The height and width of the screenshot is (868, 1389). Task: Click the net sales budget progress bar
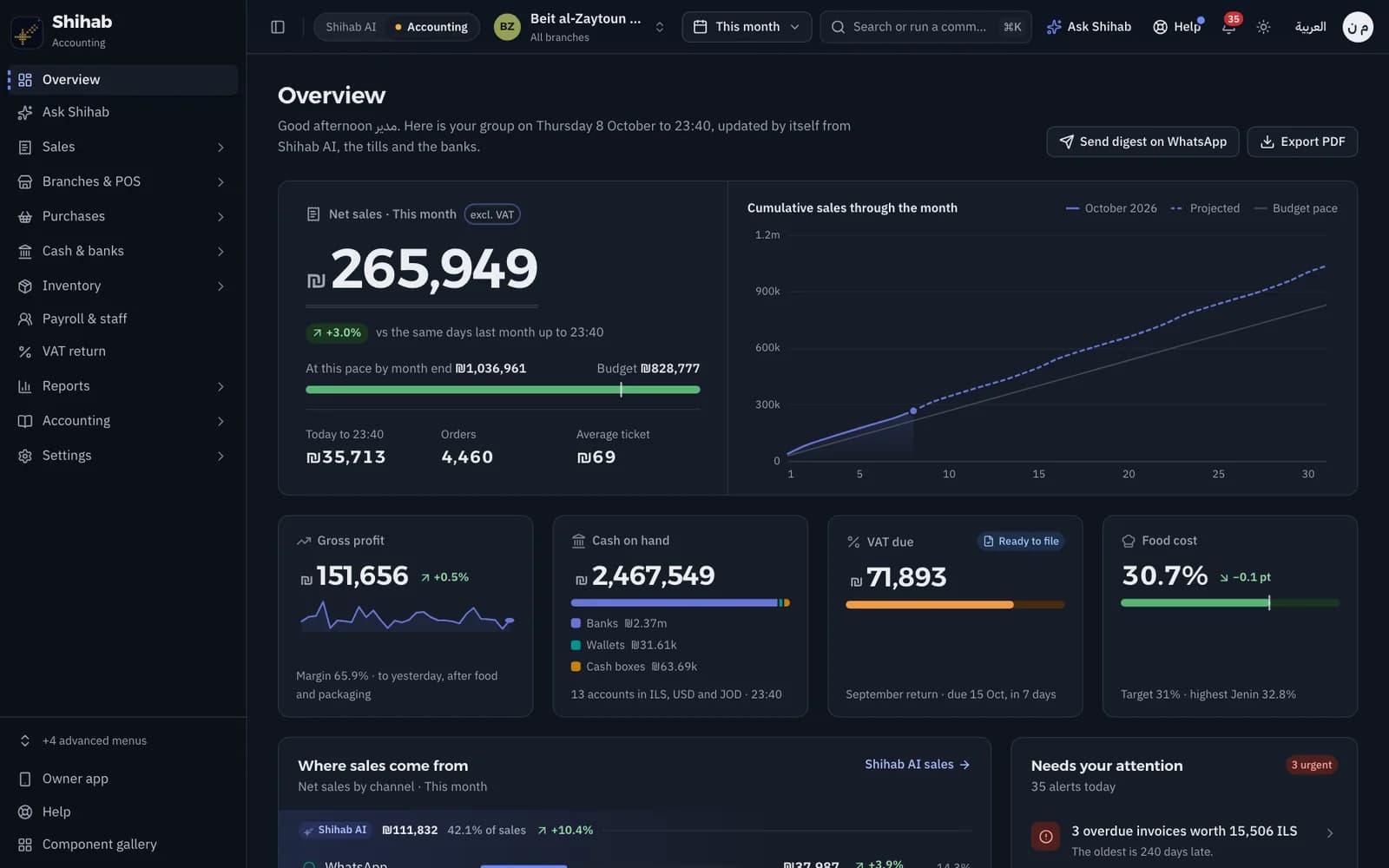503,390
